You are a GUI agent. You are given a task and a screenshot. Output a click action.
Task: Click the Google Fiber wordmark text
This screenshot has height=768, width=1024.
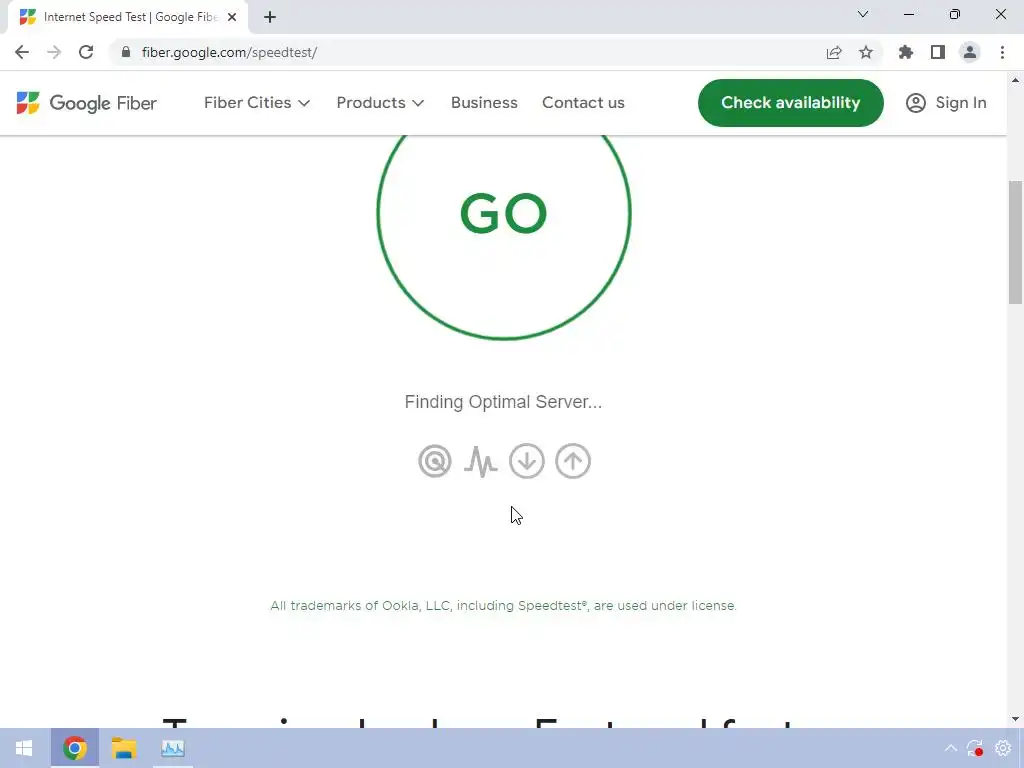103,103
